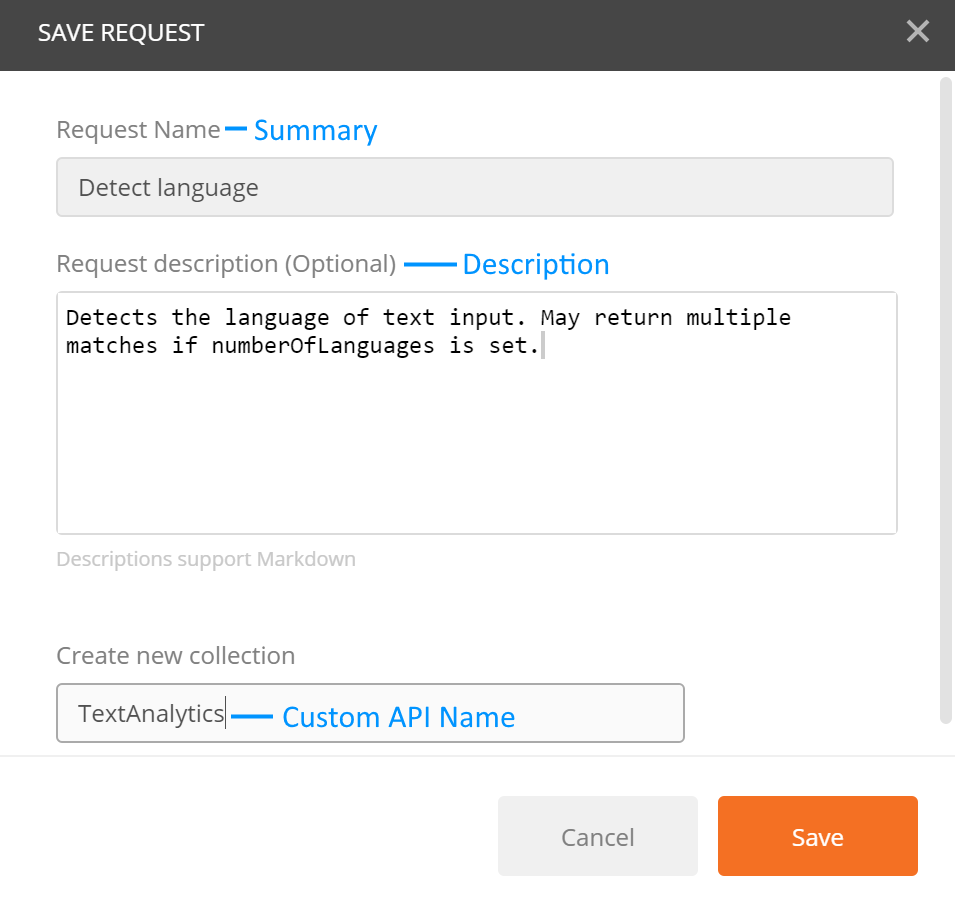Click the "Descriptions support Markdown" hint text

206,559
